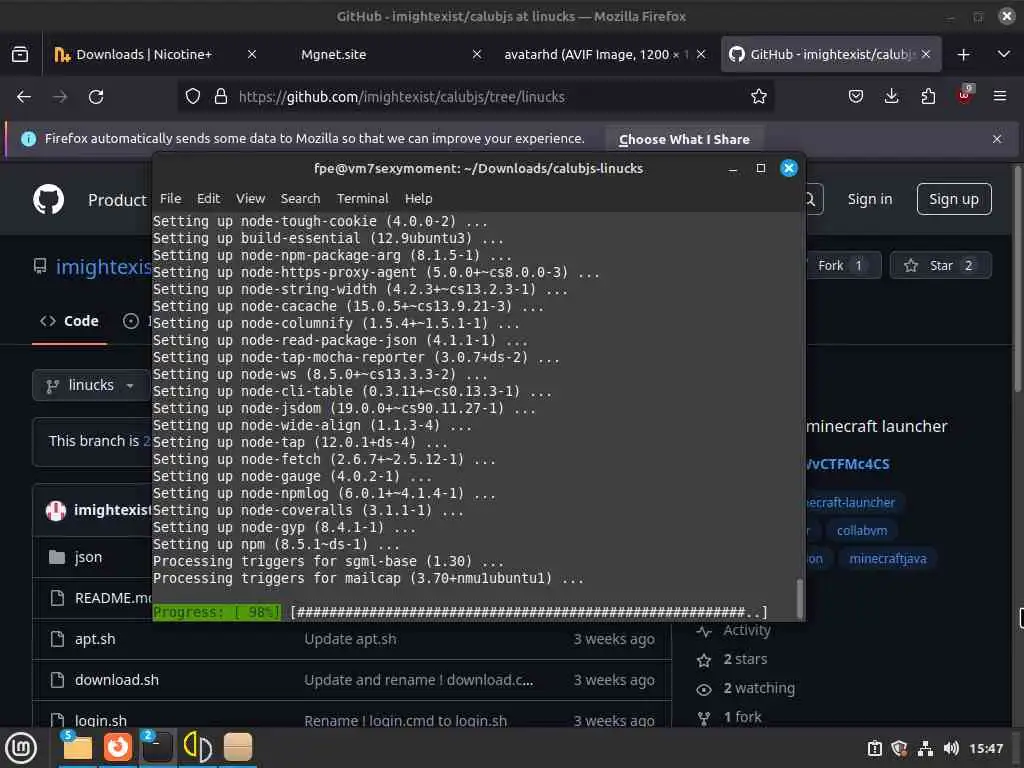Open the json folder
The width and height of the screenshot is (1024, 768).
[x=88, y=557]
